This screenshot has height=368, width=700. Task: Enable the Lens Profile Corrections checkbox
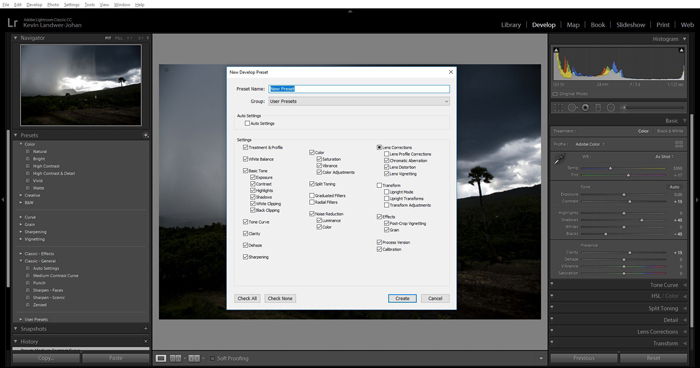387,154
